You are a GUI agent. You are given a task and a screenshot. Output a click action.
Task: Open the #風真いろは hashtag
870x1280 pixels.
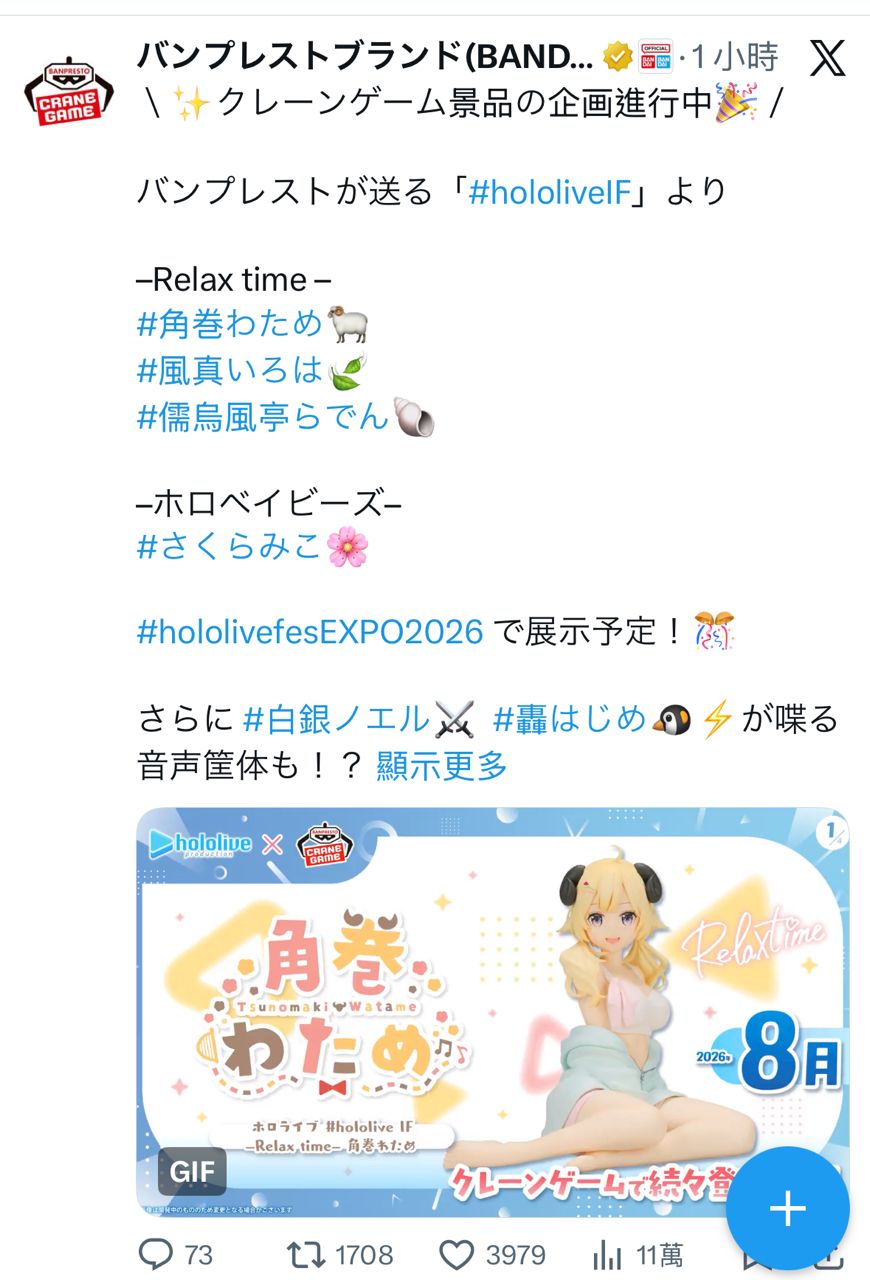230,371
